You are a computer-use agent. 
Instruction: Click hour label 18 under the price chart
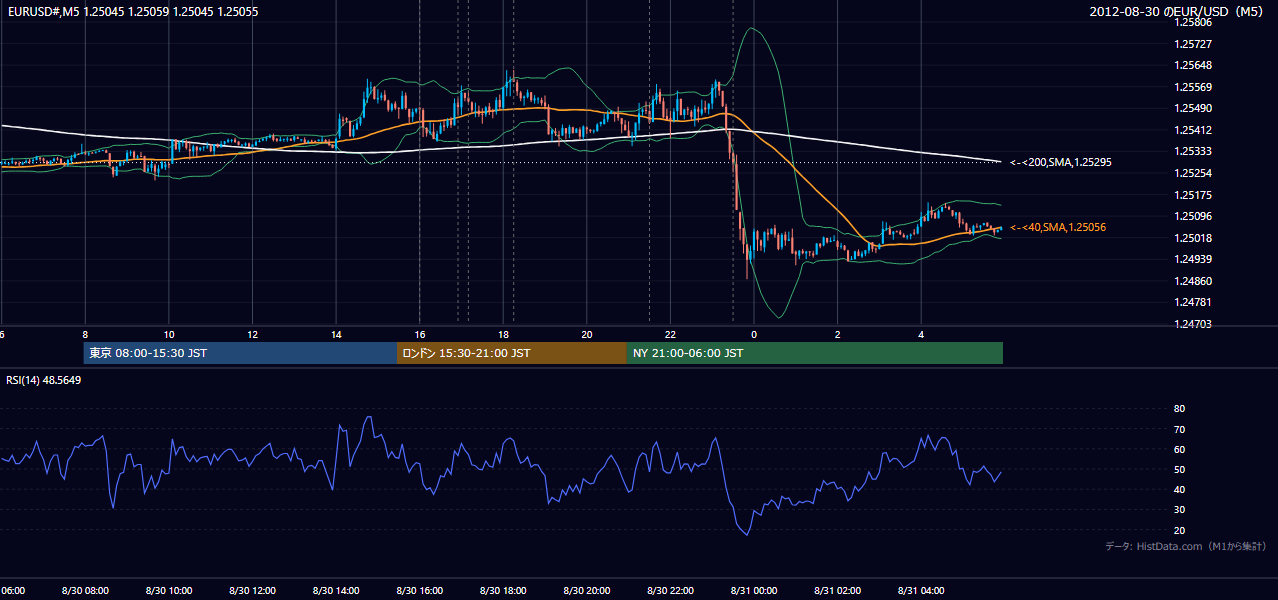504,334
